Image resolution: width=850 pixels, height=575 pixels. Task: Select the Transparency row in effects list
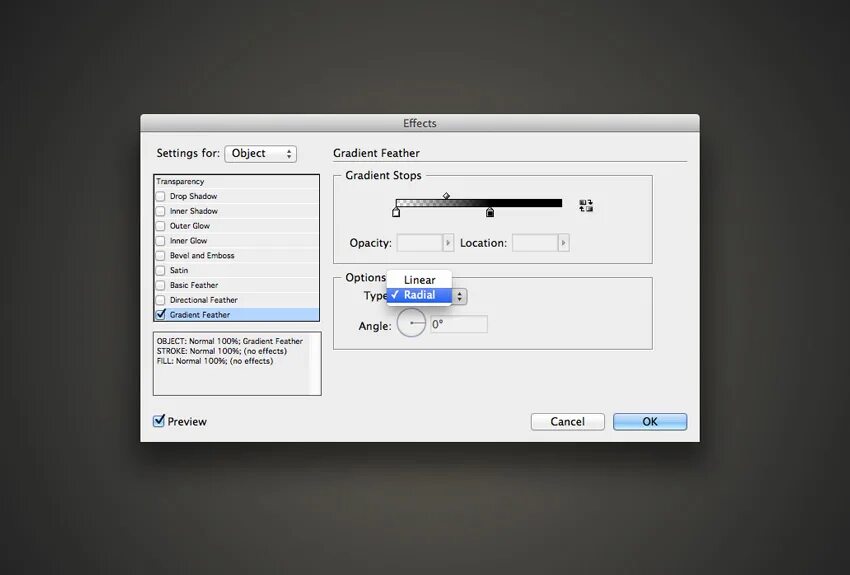coord(237,182)
